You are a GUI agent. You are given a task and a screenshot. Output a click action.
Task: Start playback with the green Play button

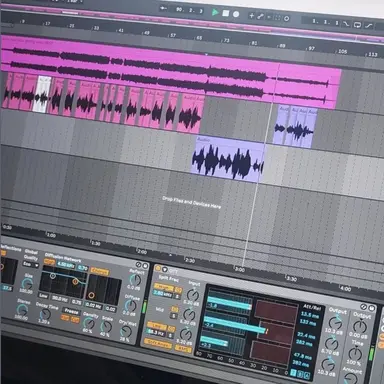(215, 12)
